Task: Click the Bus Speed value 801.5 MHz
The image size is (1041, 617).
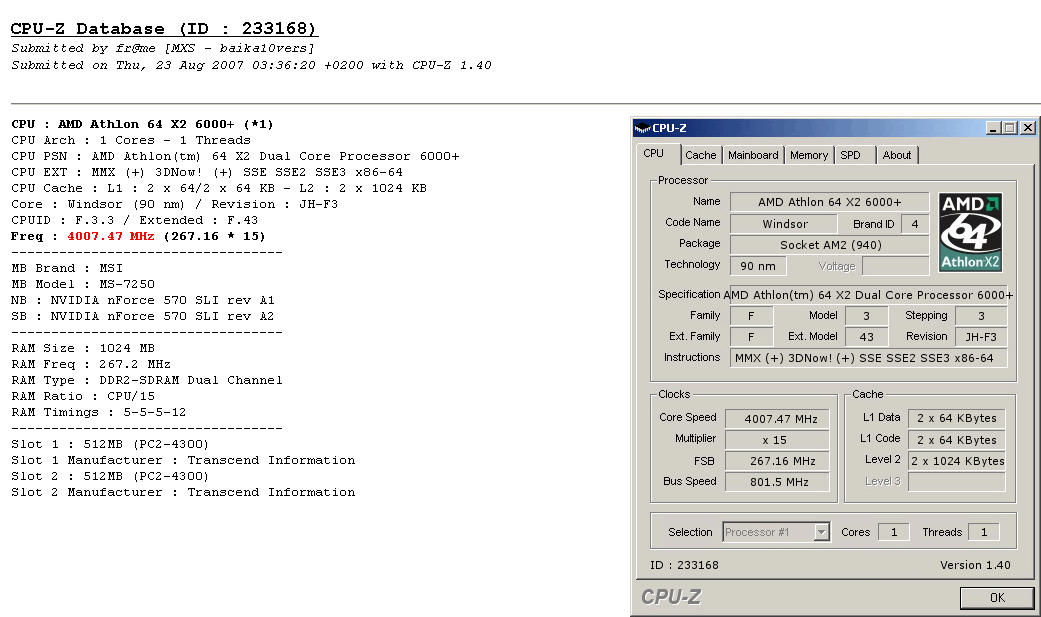Action: pyautogui.click(x=777, y=482)
